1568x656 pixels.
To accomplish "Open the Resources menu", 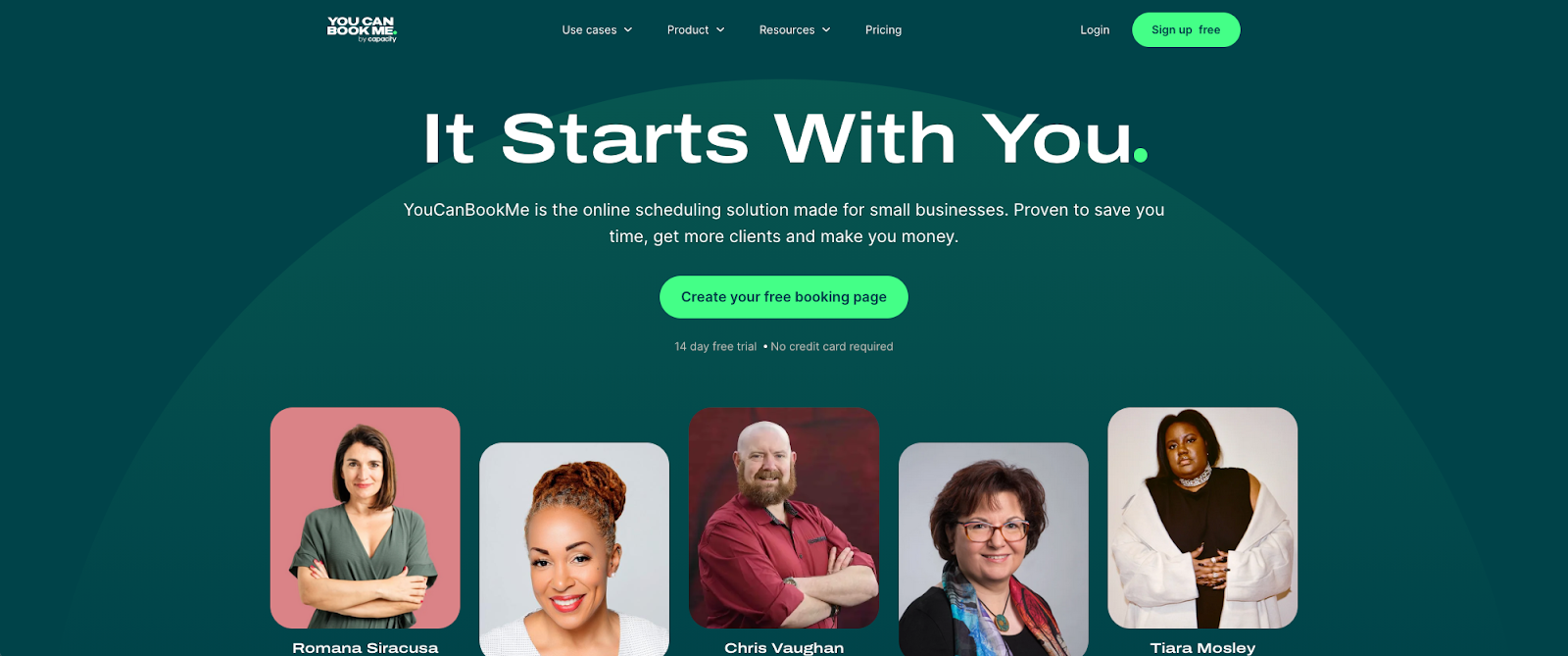I will (795, 30).
